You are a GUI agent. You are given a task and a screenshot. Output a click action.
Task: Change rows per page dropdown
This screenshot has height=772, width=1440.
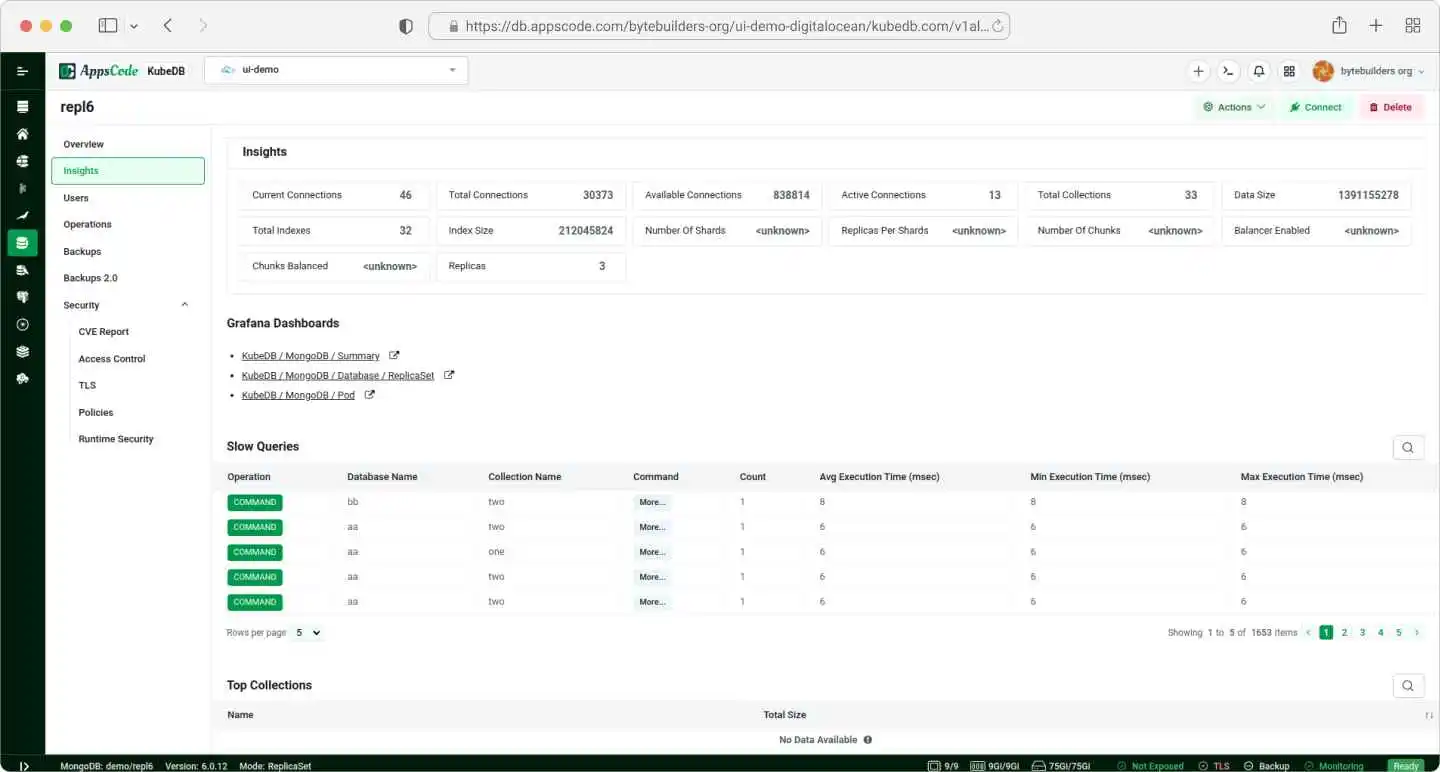(x=309, y=633)
